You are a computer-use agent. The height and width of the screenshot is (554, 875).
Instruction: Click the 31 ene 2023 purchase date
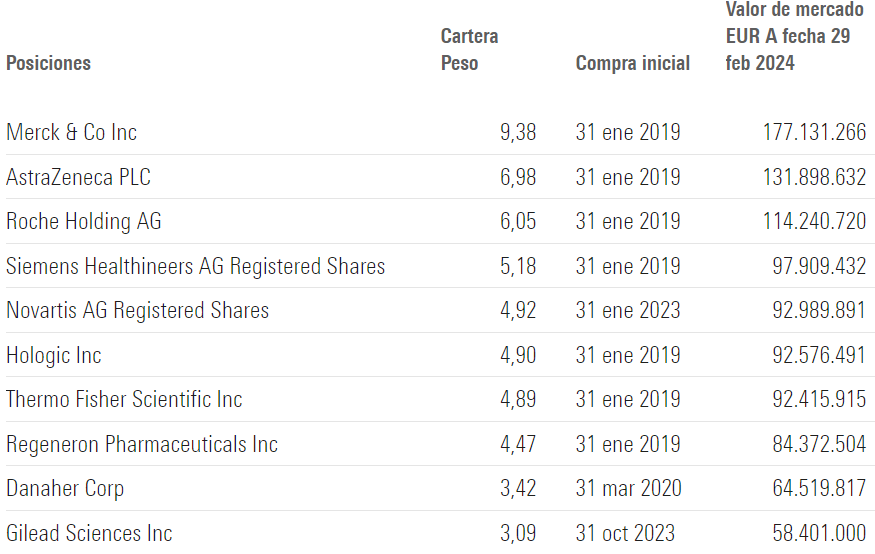pyautogui.click(x=628, y=311)
